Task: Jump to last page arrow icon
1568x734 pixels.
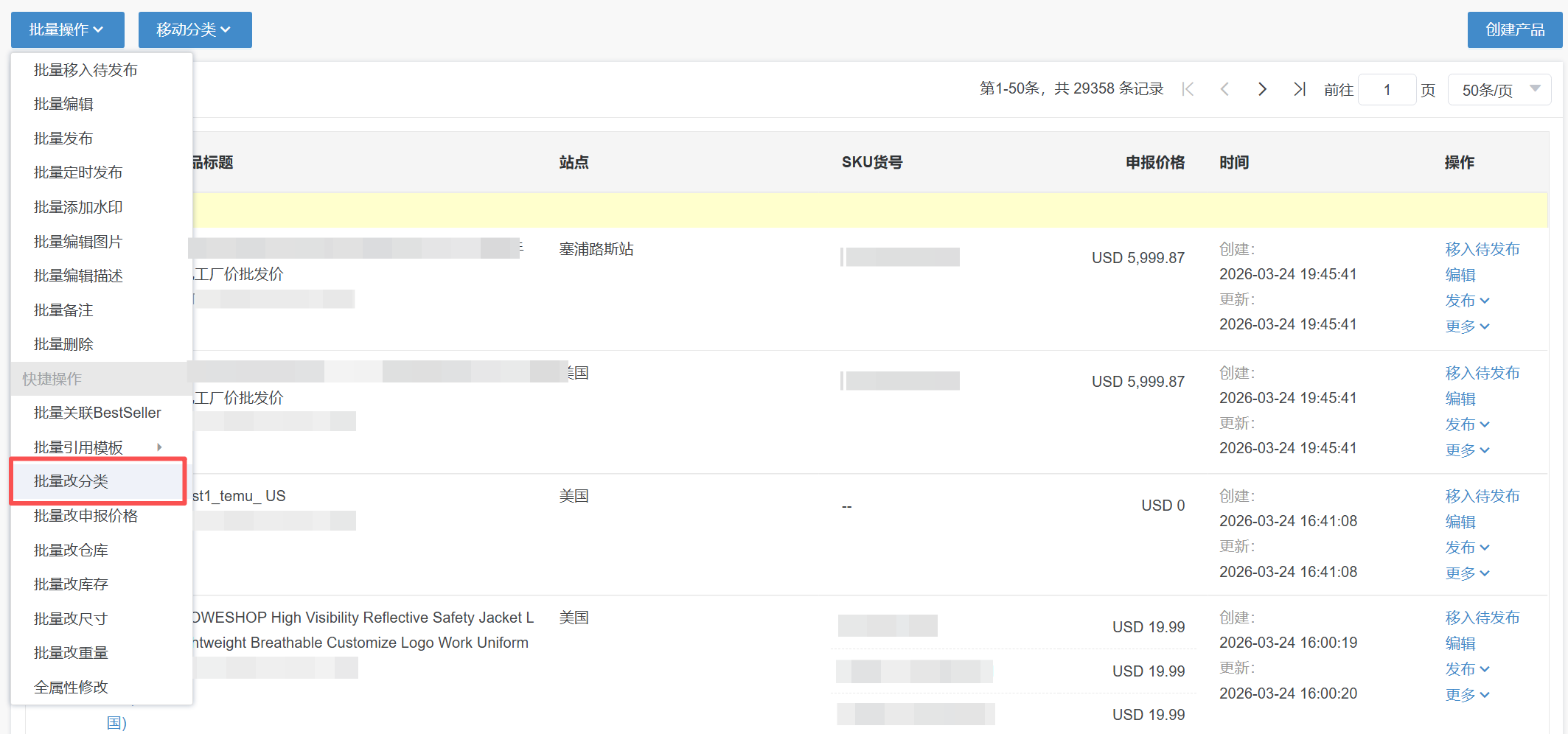Action: [x=1300, y=89]
